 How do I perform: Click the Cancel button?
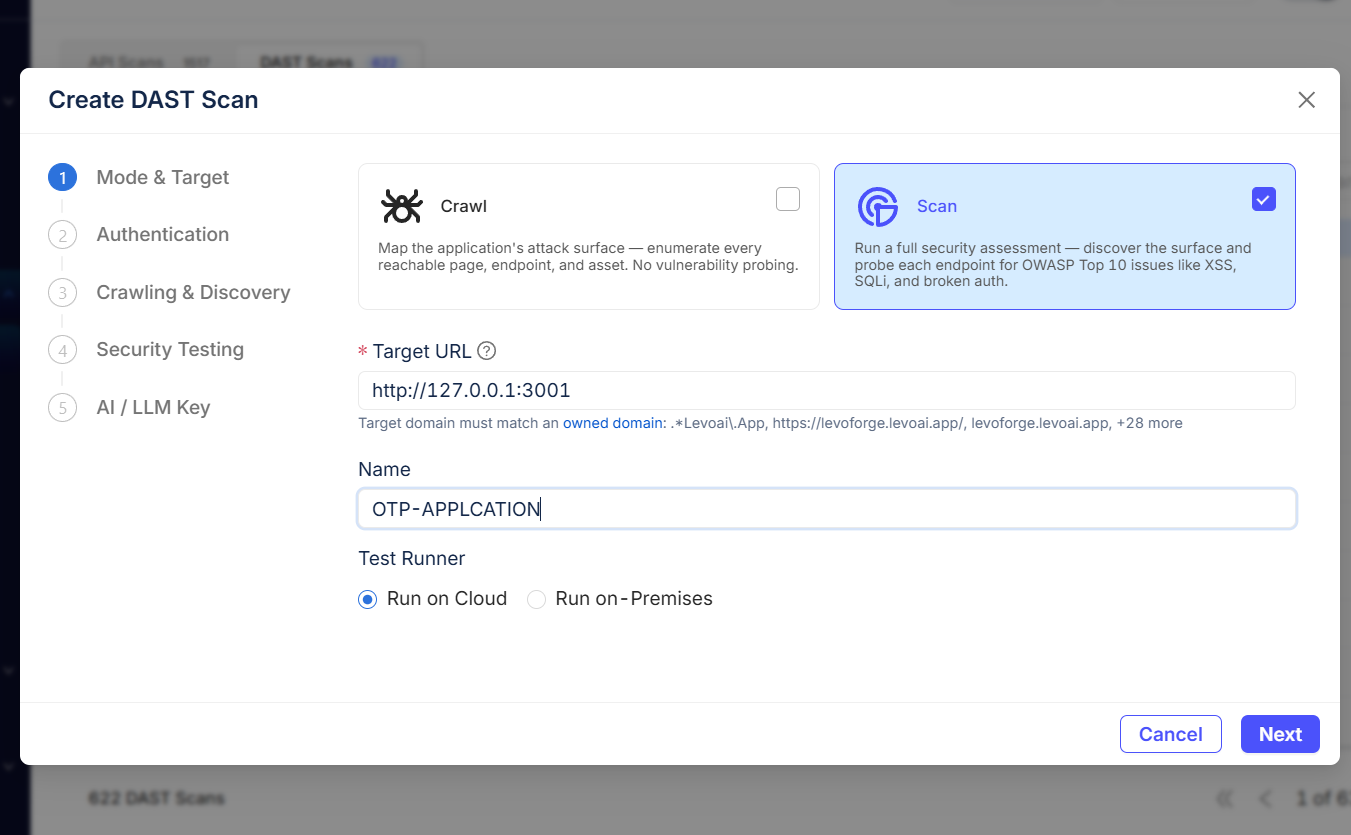1171,734
